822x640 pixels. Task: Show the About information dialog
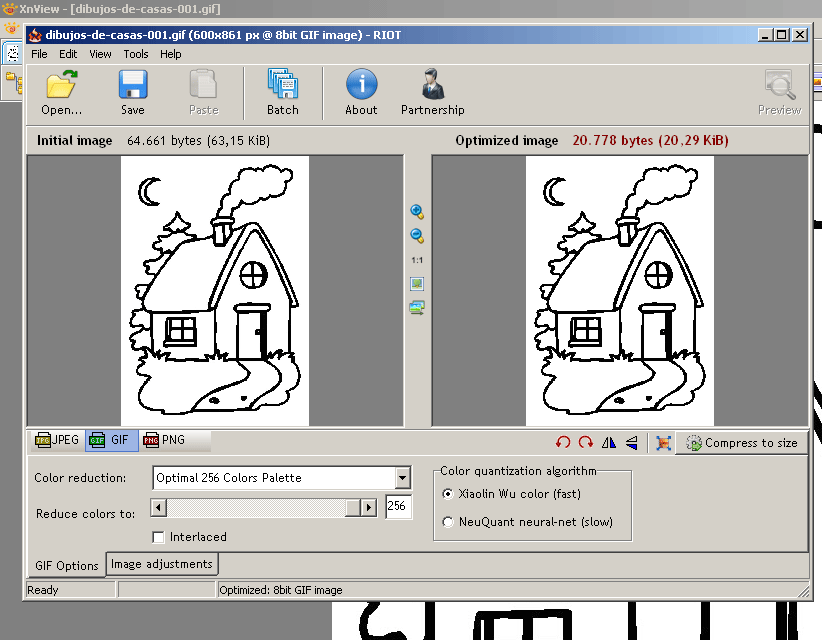click(361, 93)
